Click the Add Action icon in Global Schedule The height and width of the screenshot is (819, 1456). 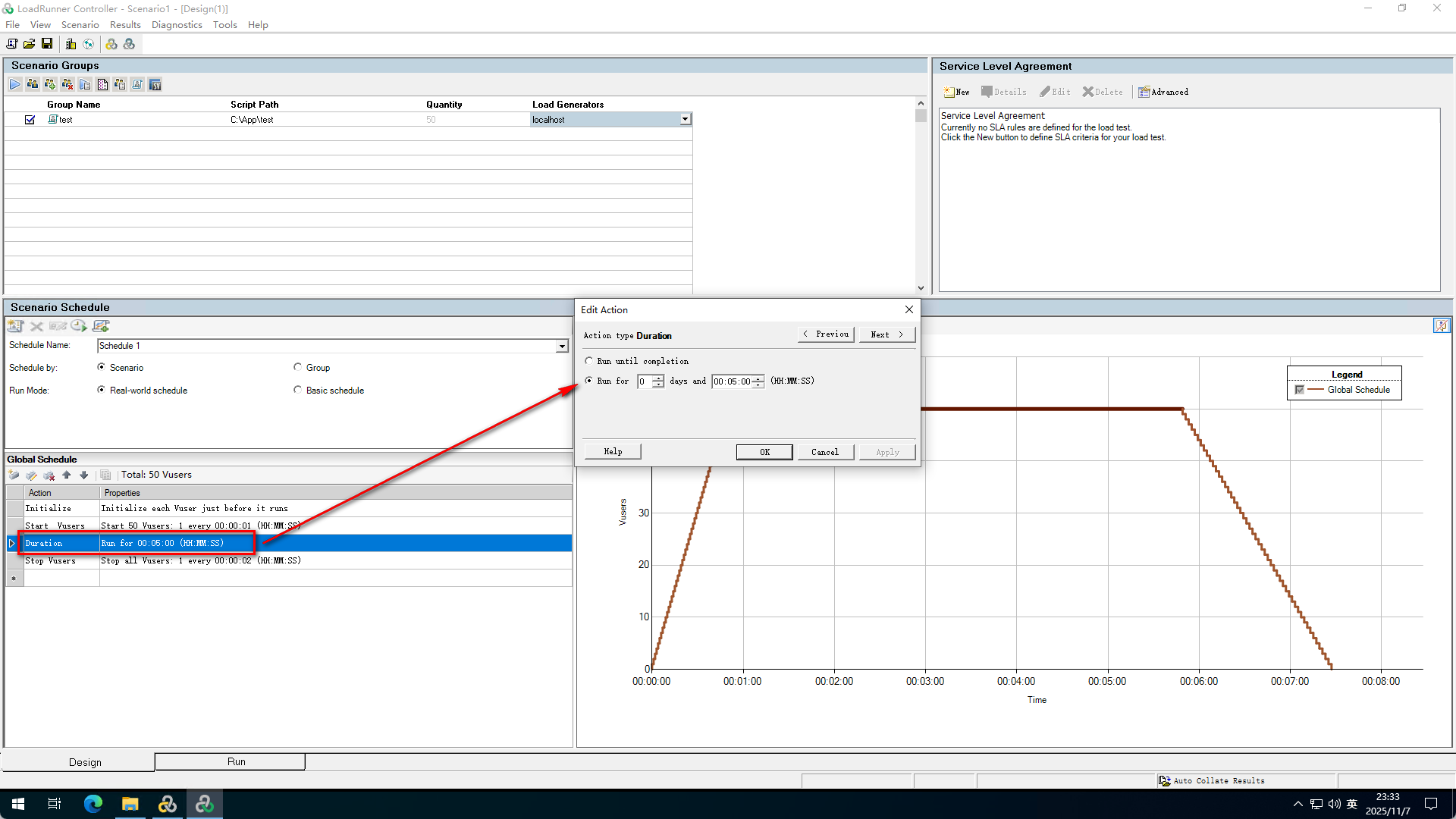pyautogui.click(x=14, y=475)
